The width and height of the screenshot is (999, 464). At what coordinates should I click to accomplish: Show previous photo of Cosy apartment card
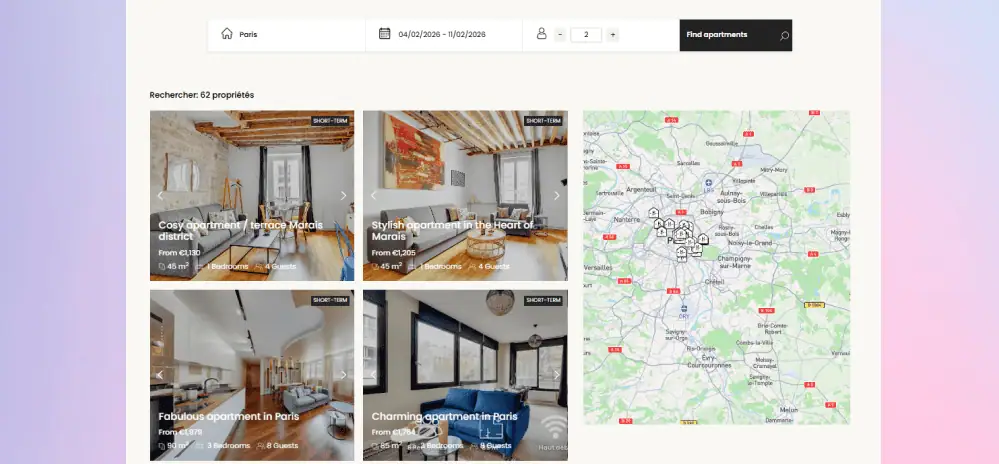tap(160, 196)
